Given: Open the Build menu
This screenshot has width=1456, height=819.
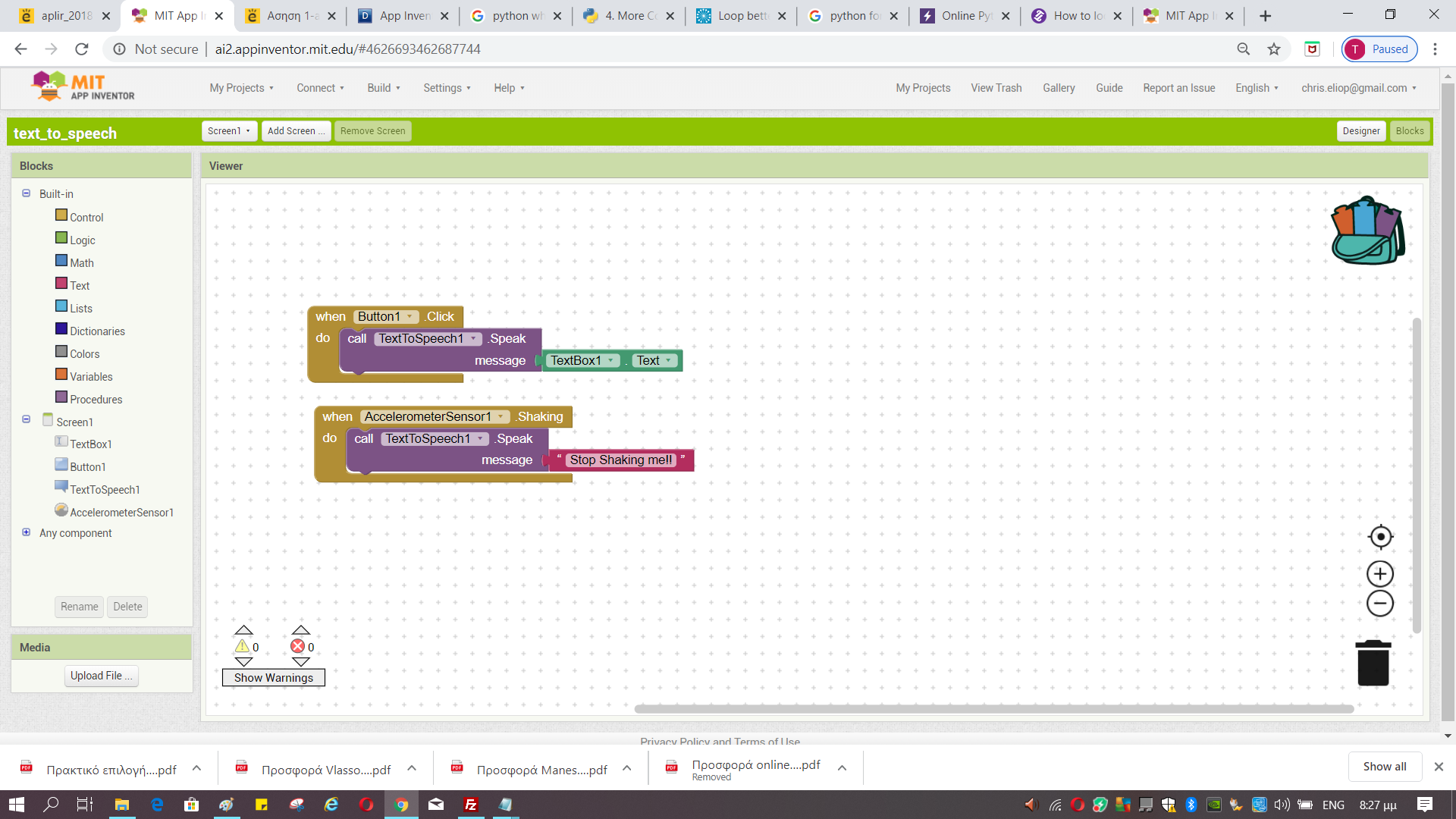Looking at the screenshot, I should click(384, 88).
